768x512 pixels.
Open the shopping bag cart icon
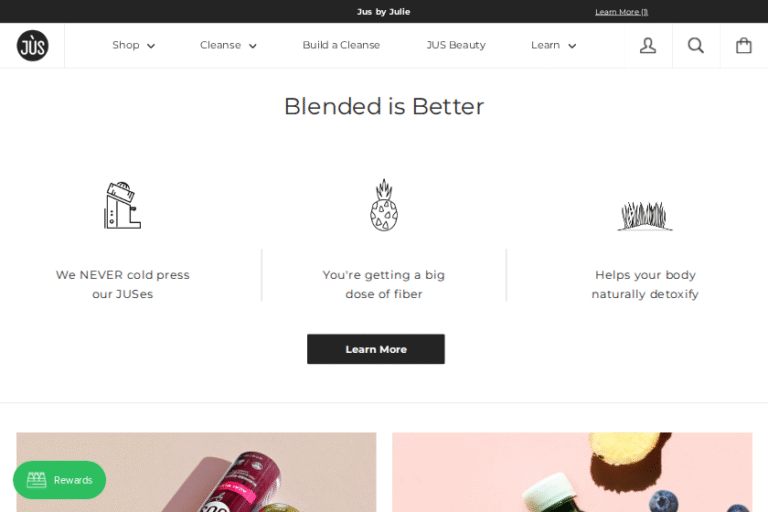(744, 46)
